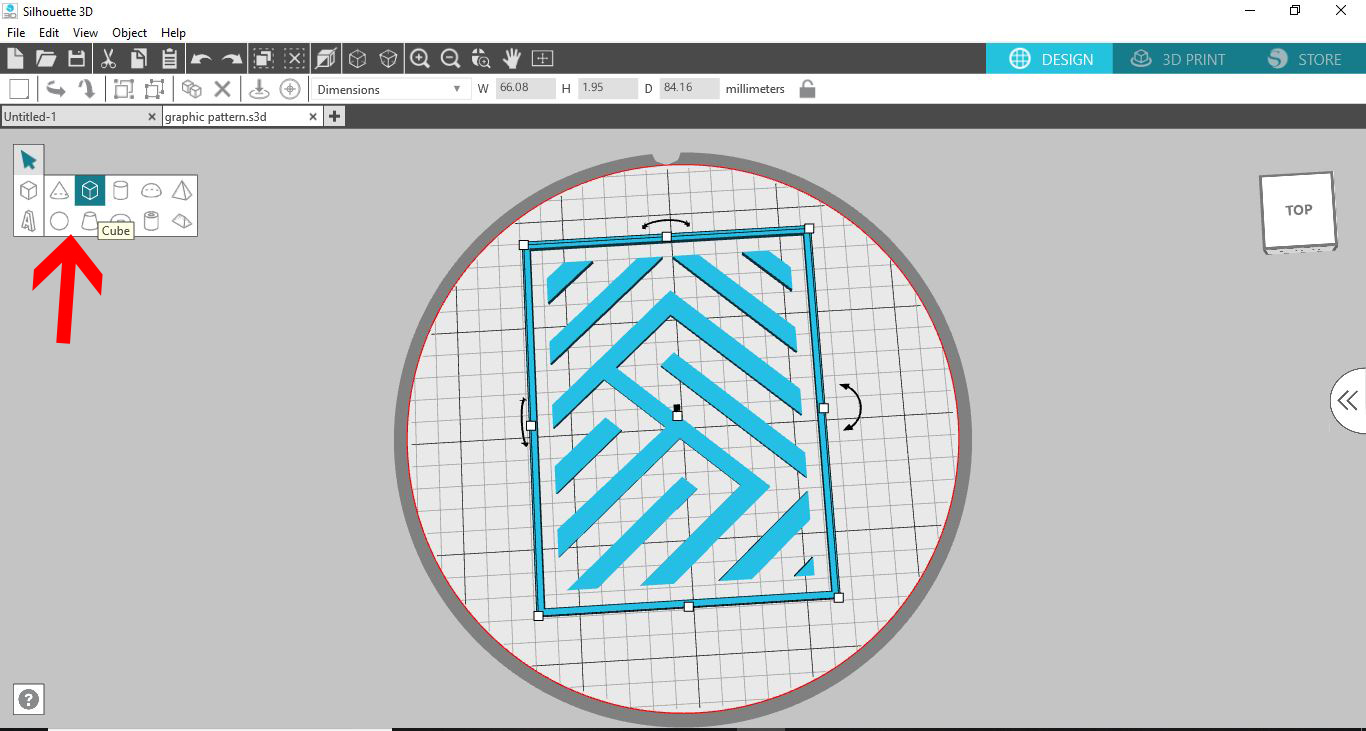Add a new document tab
The image size is (1366, 731).
click(x=334, y=116)
